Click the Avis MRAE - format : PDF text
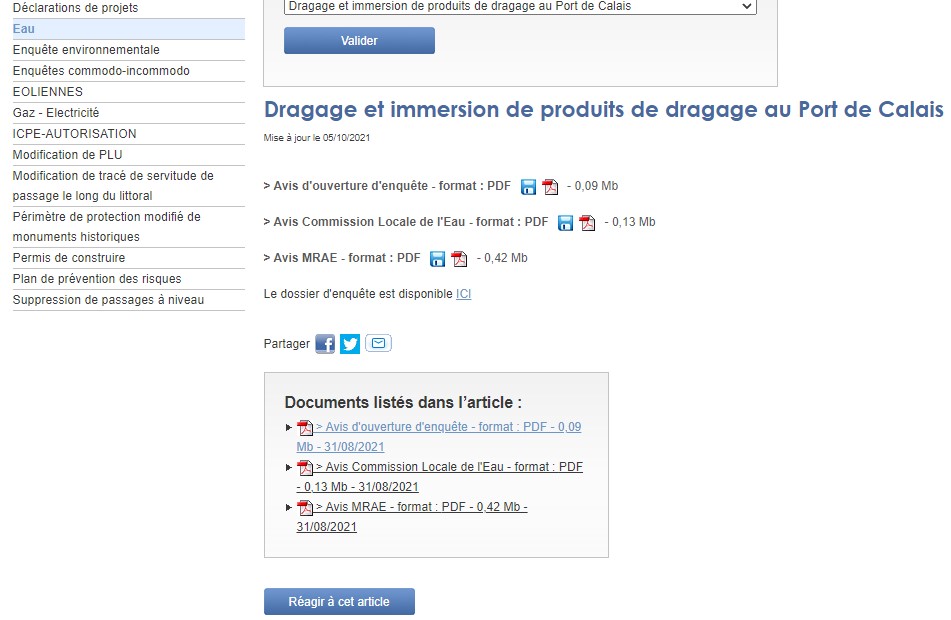Viewport: 951px width, 620px height. [x=342, y=258]
